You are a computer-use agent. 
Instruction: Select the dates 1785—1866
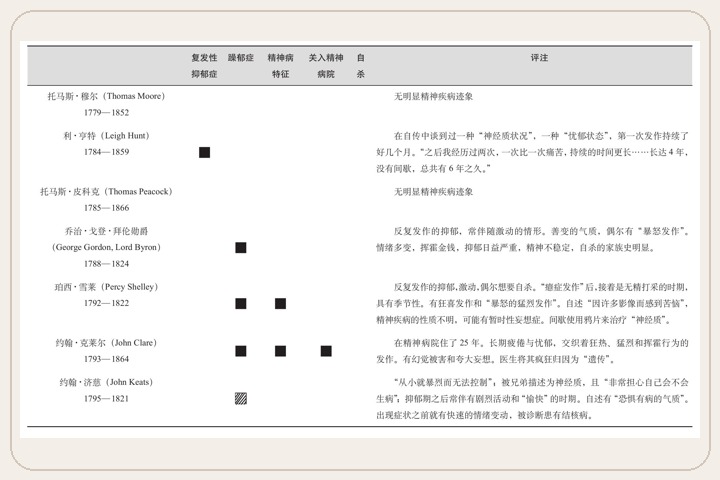click(x=106, y=208)
